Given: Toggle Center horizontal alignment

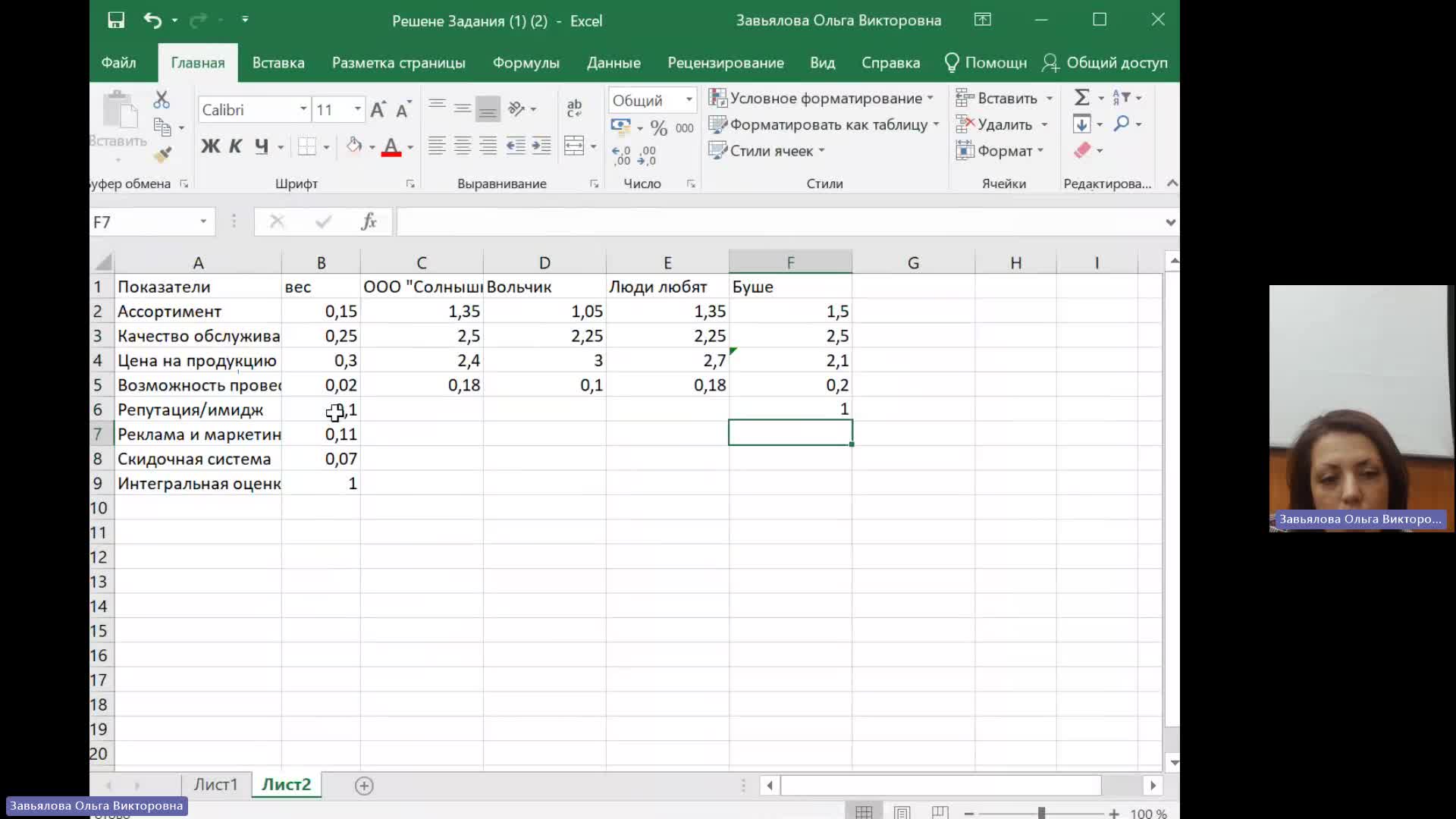Looking at the screenshot, I should [463, 146].
